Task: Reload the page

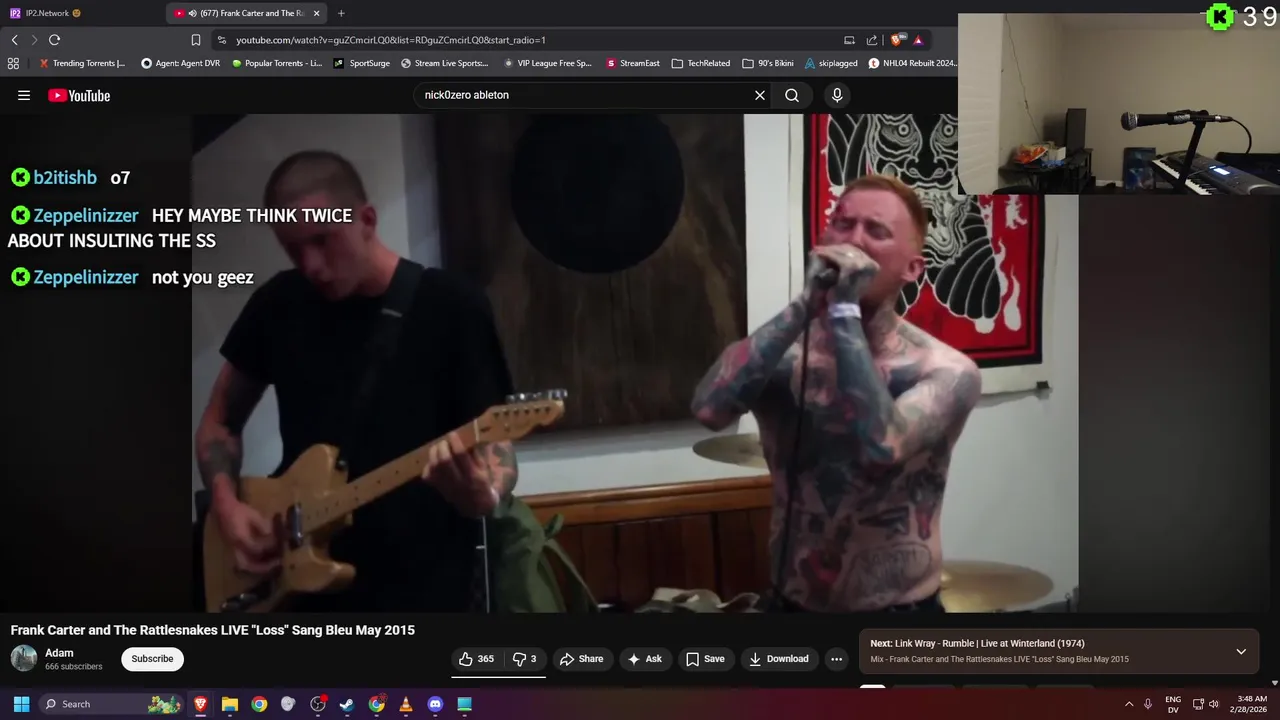Action: pos(54,40)
